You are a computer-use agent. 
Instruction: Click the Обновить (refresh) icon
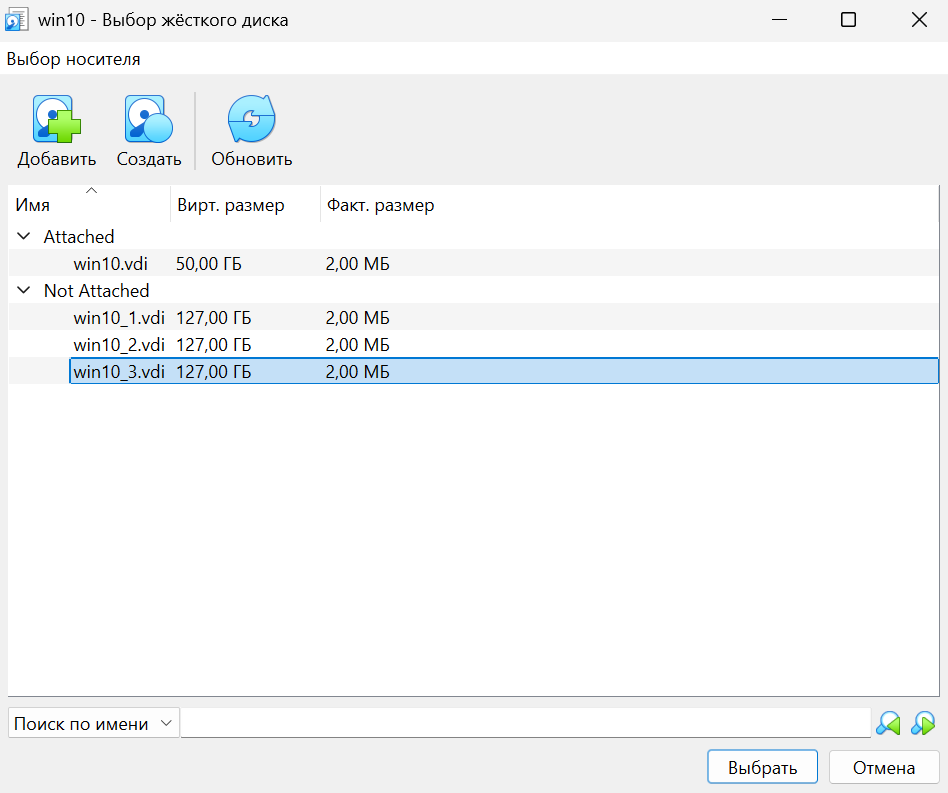252,119
